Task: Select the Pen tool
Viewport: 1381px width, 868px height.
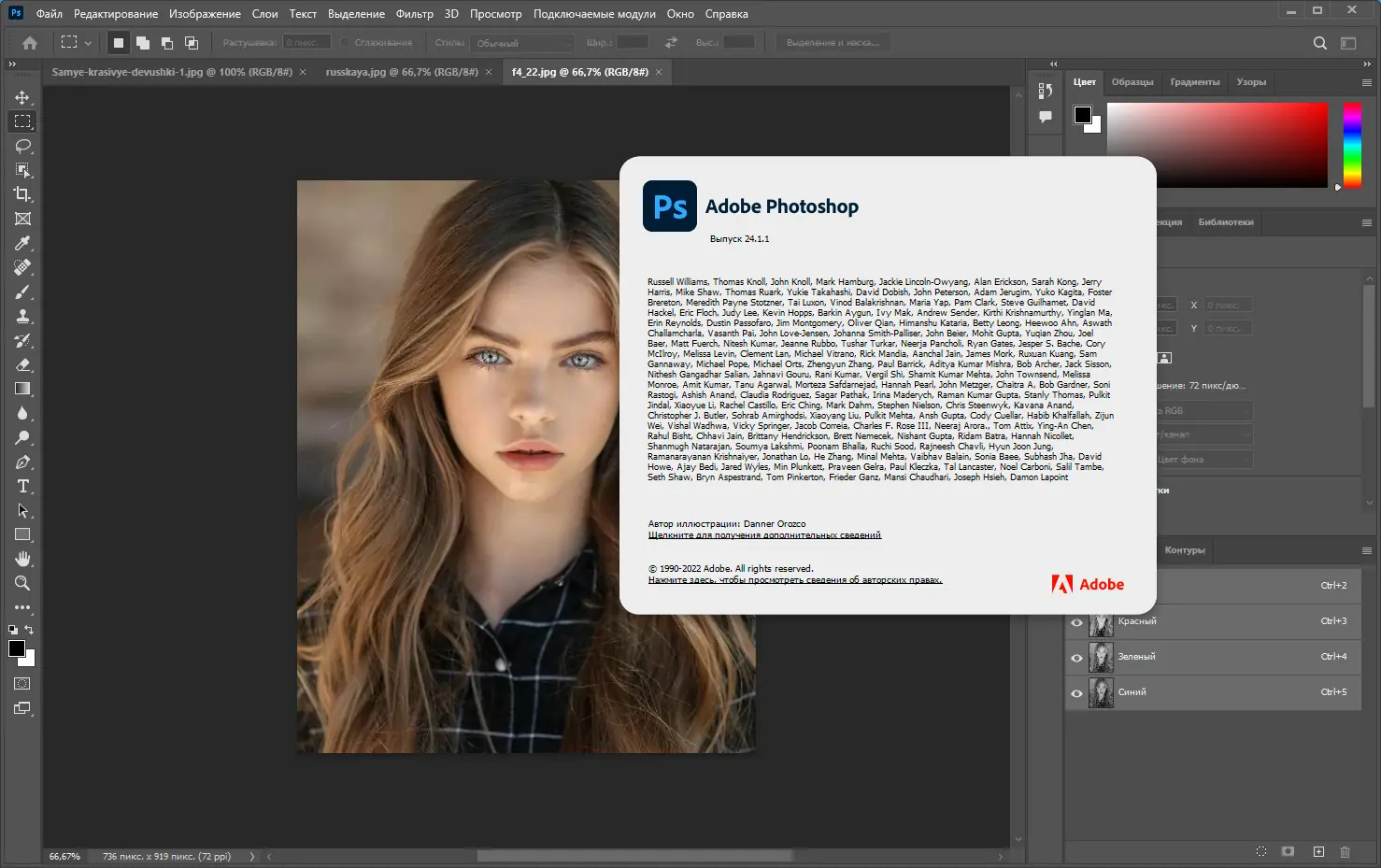Action: point(22,462)
